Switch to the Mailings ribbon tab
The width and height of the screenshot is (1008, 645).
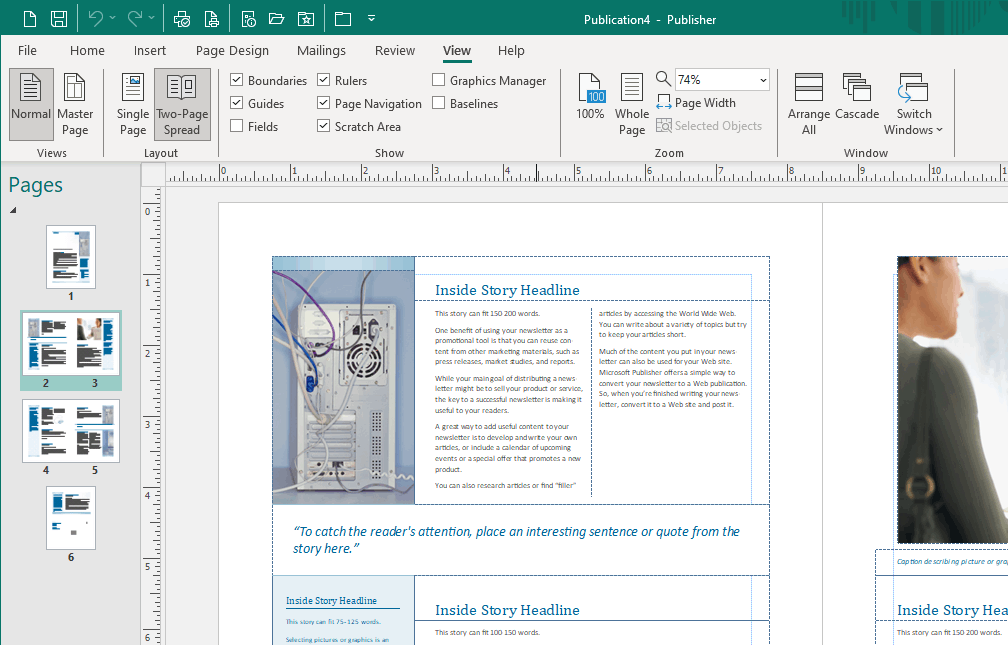pyautogui.click(x=321, y=50)
